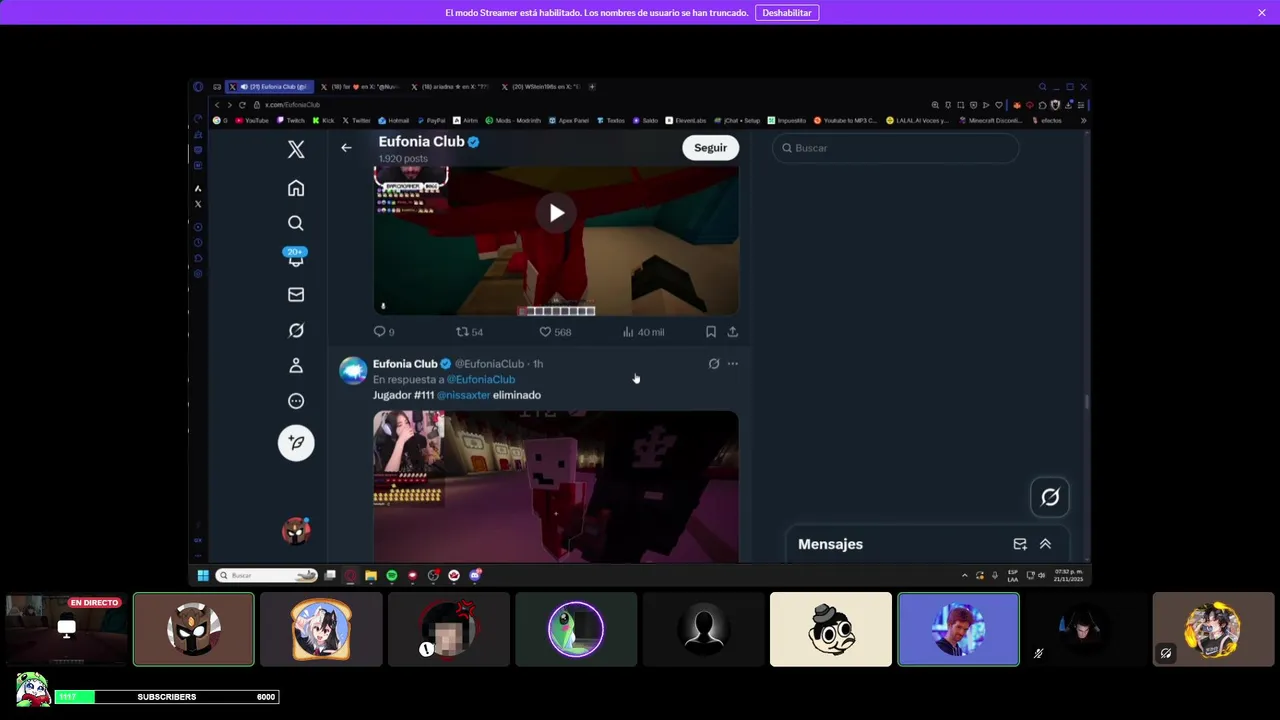Open the More options circle in the sidebar

coord(296,401)
